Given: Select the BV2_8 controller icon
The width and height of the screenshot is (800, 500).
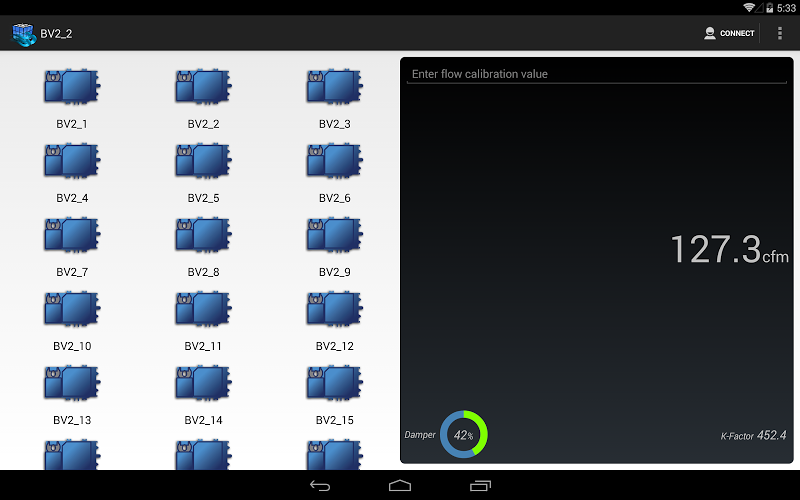Looking at the screenshot, I should point(203,235).
